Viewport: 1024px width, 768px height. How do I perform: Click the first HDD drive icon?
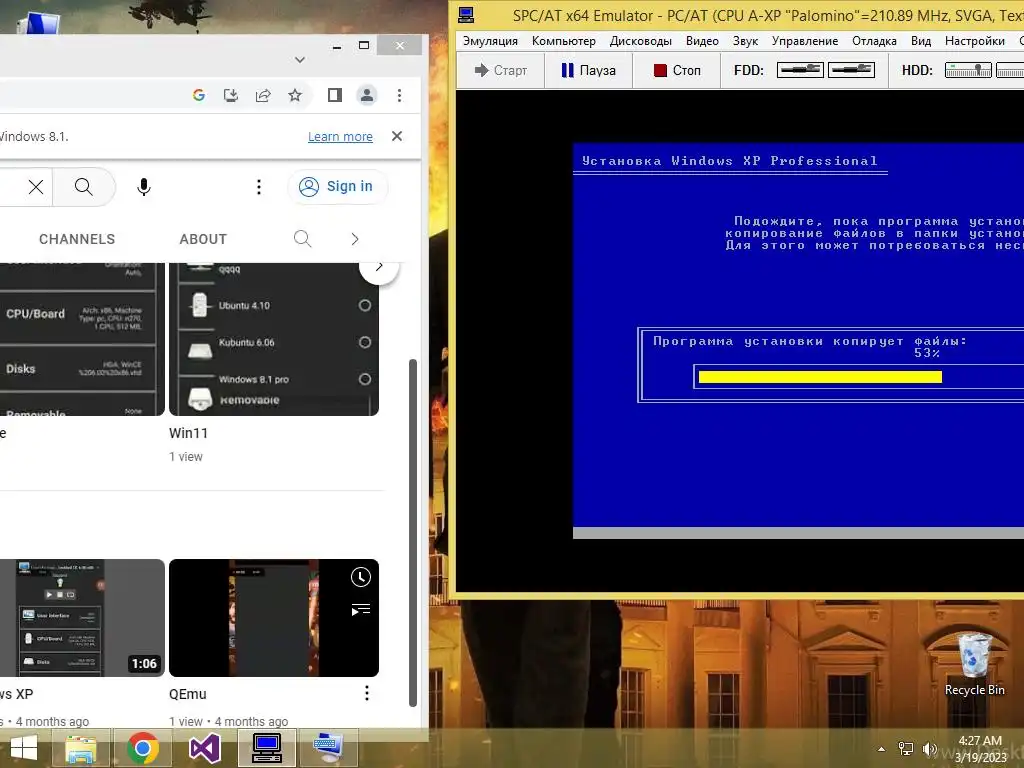click(968, 70)
